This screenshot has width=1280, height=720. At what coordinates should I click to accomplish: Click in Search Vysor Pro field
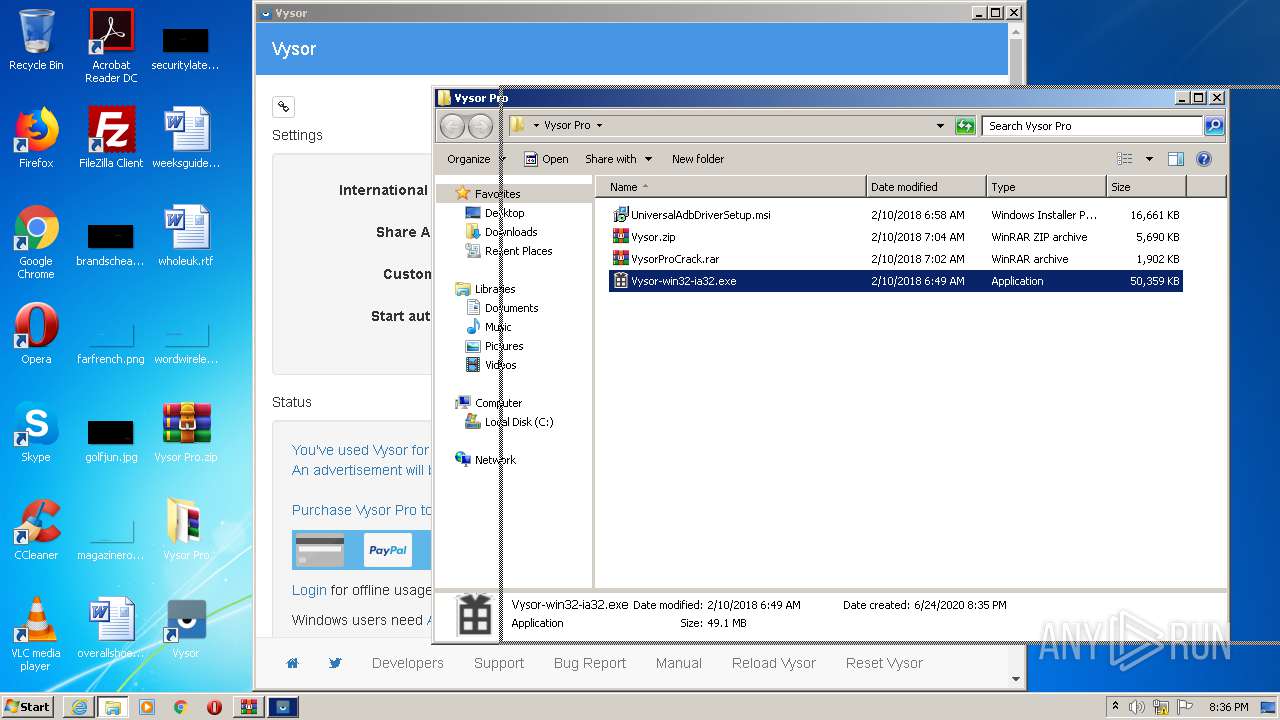pyautogui.click(x=1092, y=126)
